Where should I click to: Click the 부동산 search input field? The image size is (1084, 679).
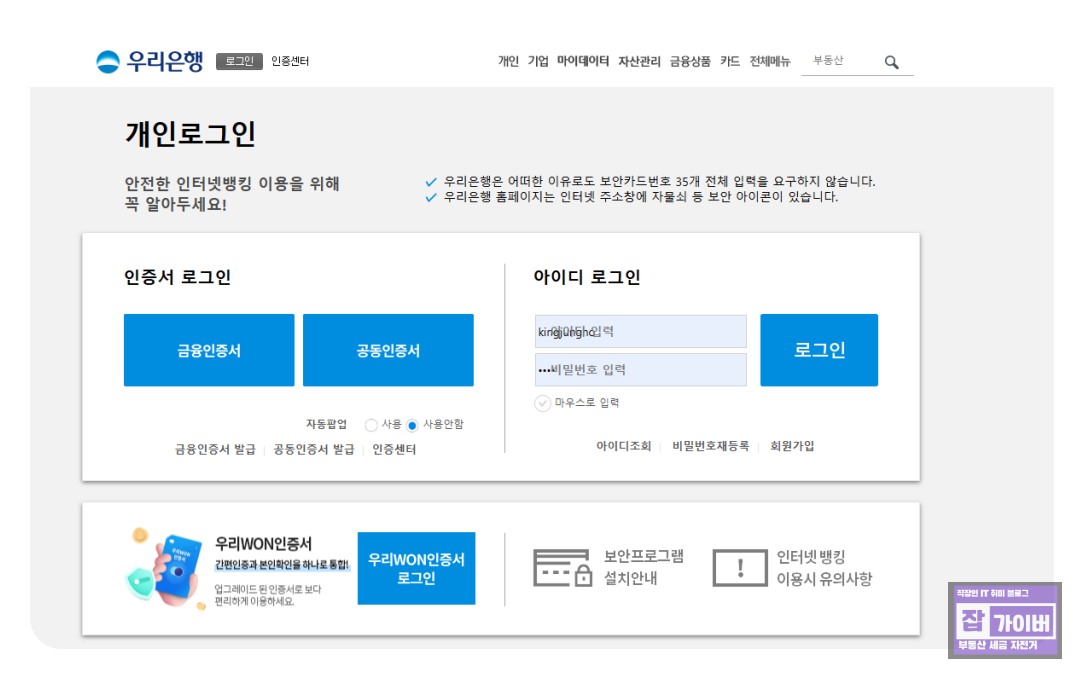coord(841,61)
